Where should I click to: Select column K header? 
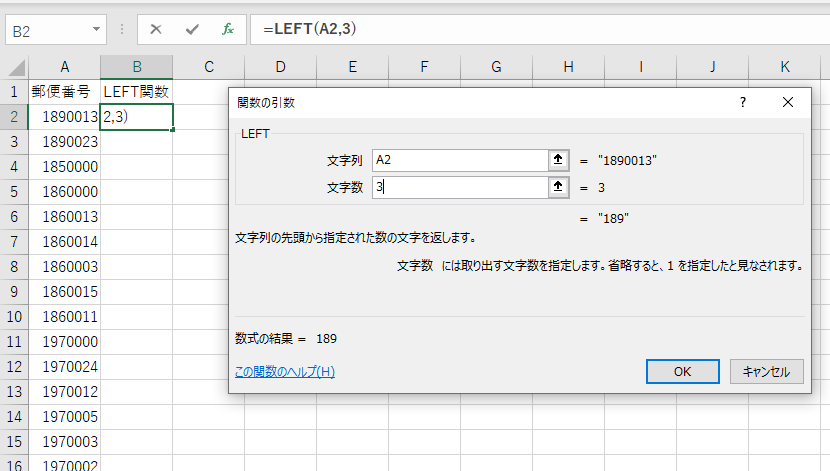point(784,67)
